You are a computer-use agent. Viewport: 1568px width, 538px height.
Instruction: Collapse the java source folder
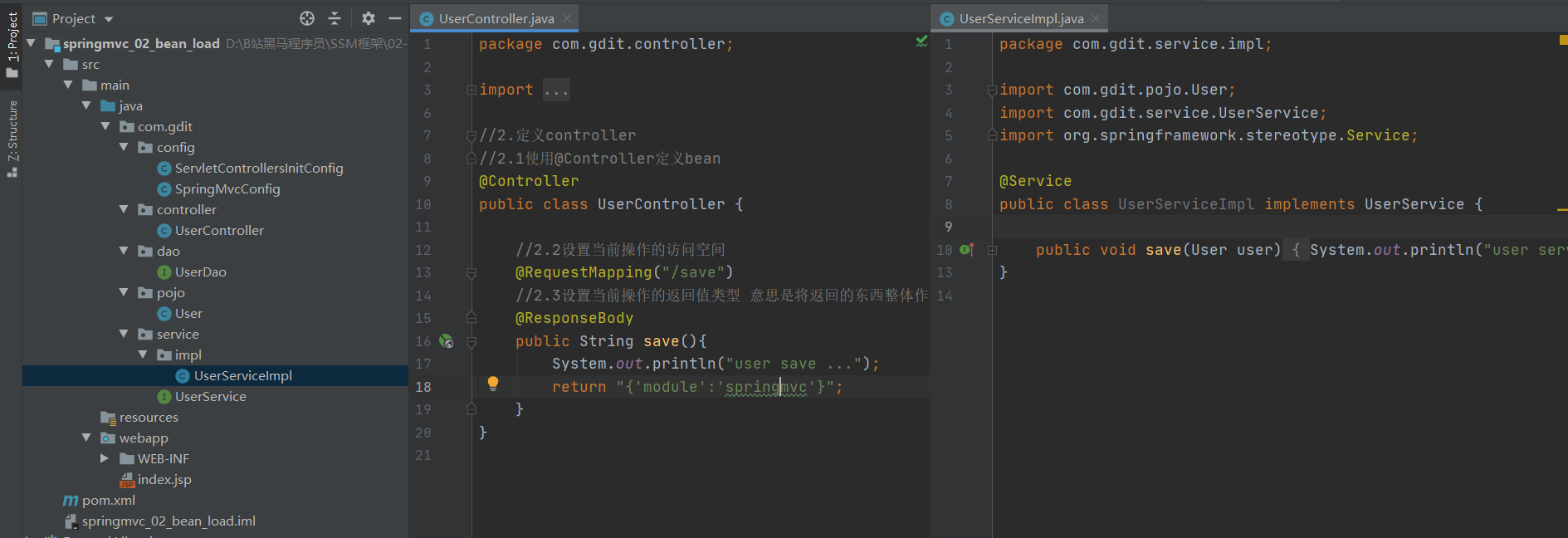pyautogui.click(x=86, y=105)
